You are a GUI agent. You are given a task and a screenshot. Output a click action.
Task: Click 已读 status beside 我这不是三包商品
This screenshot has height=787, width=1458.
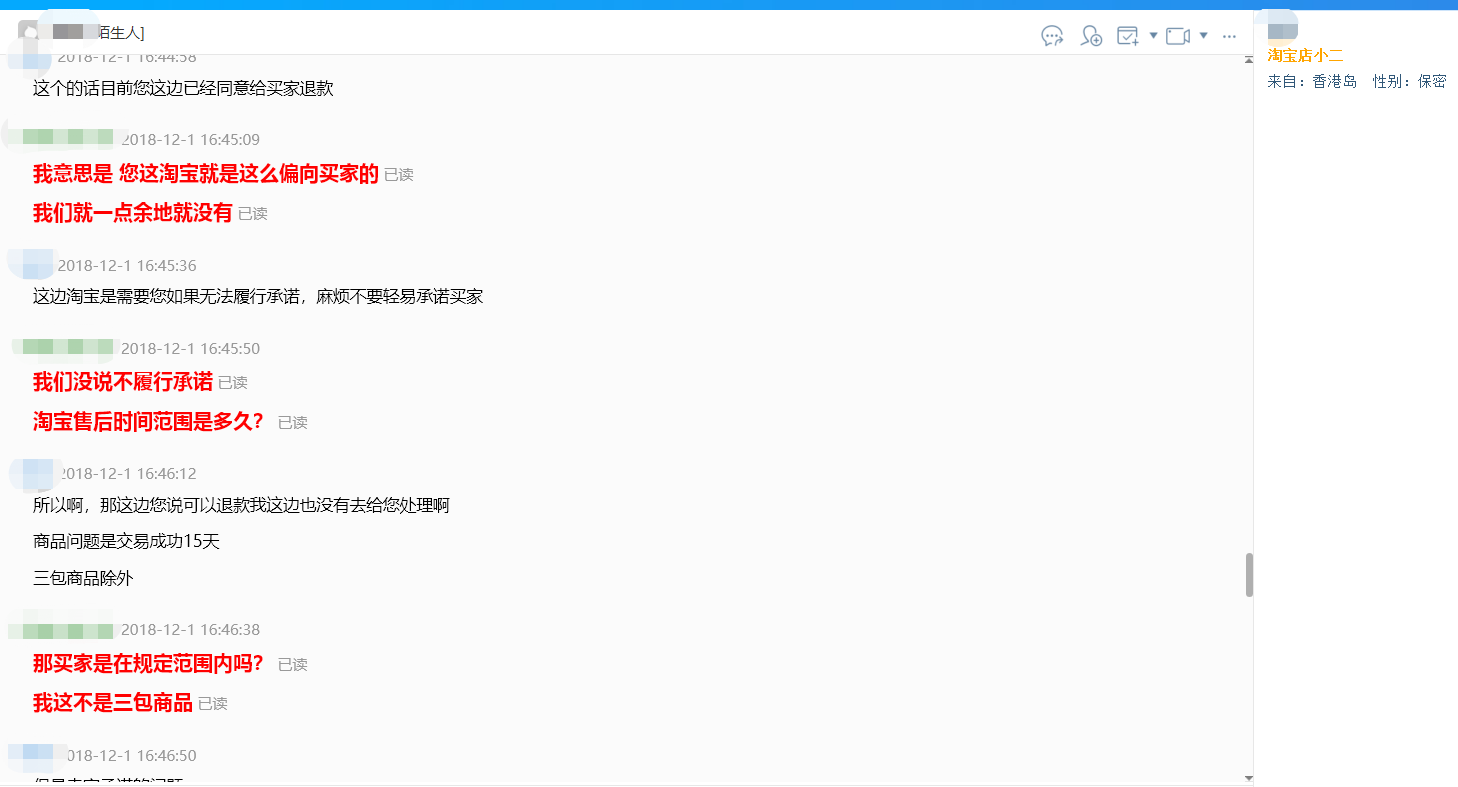click(x=213, y=704)
